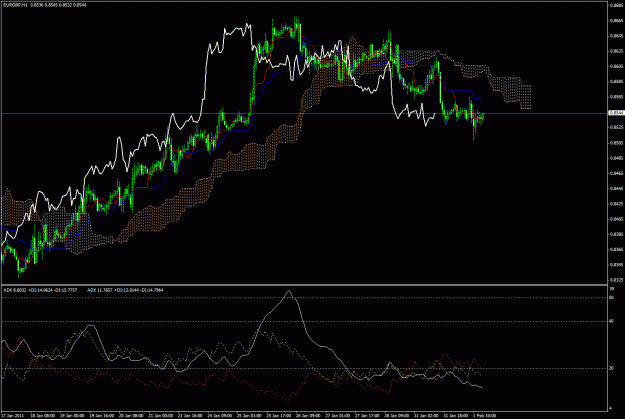Viewport: 625px width, 419px height.
Task: Click the 1 Feb 10:00 time label
Action: (484, 415)
